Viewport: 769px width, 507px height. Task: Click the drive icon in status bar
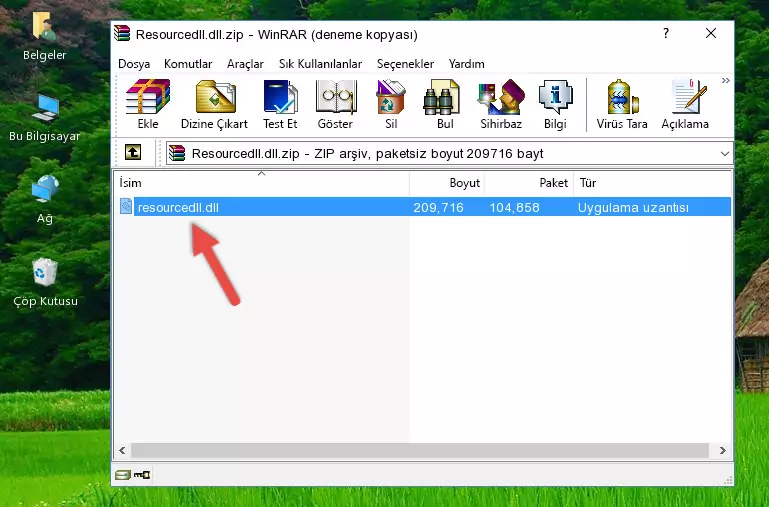point(123,475)
